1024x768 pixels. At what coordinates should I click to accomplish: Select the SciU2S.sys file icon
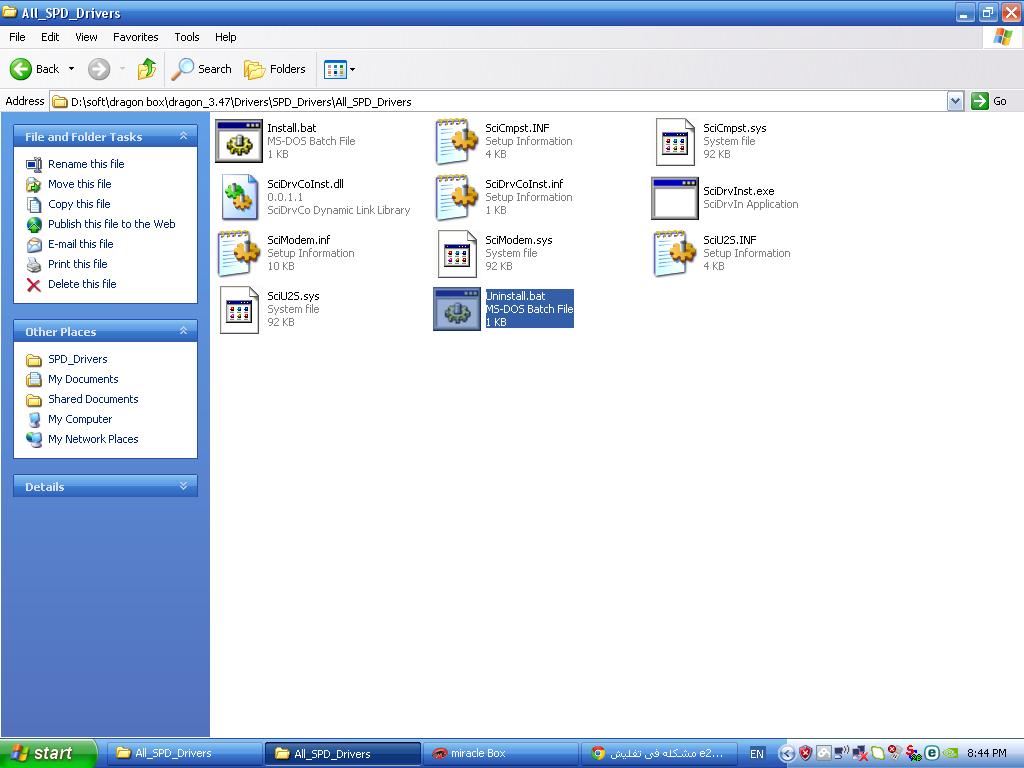pyautogui.click(x=238, y=310)
